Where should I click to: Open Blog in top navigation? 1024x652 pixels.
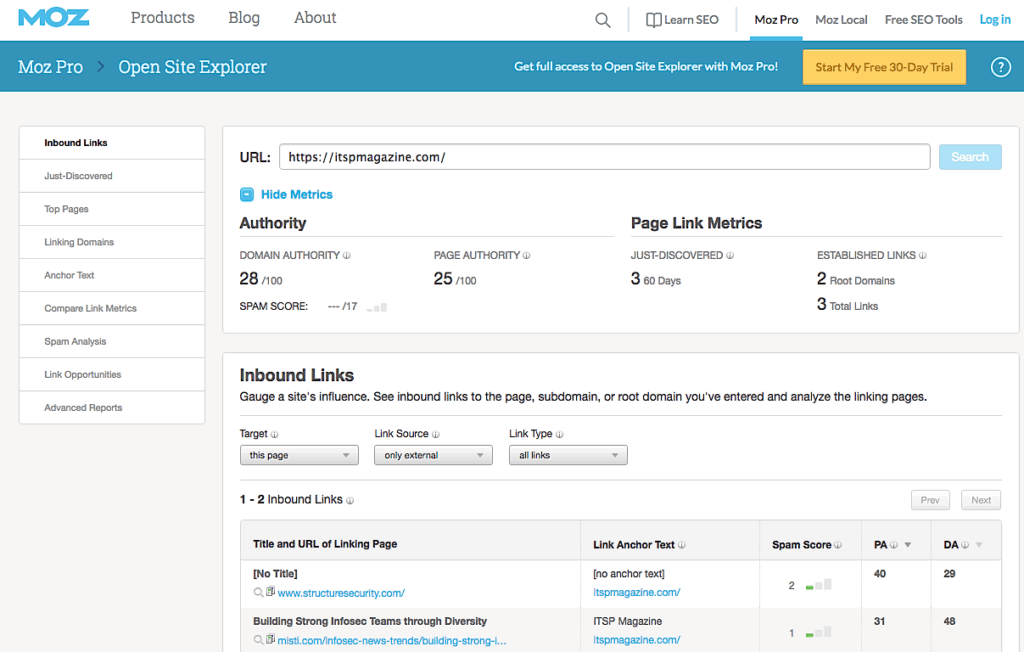coord(244,18)
